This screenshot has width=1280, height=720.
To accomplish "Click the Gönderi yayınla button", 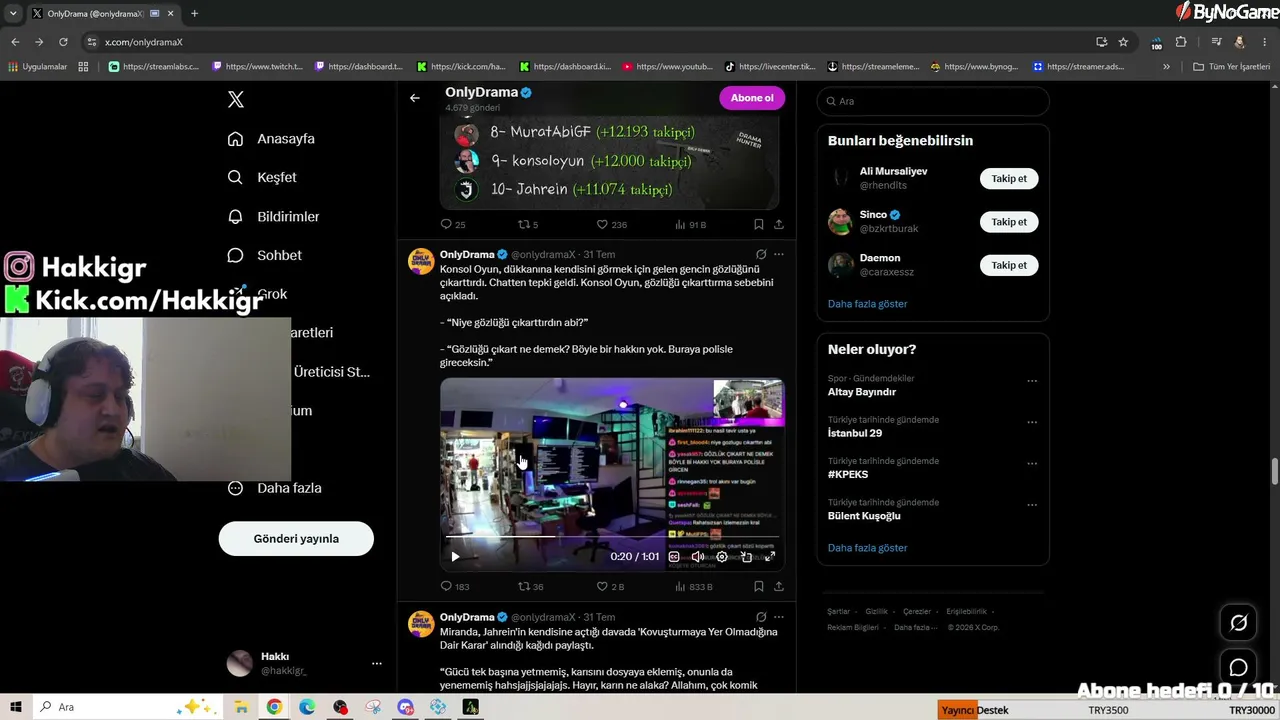I will coord(296,539).
